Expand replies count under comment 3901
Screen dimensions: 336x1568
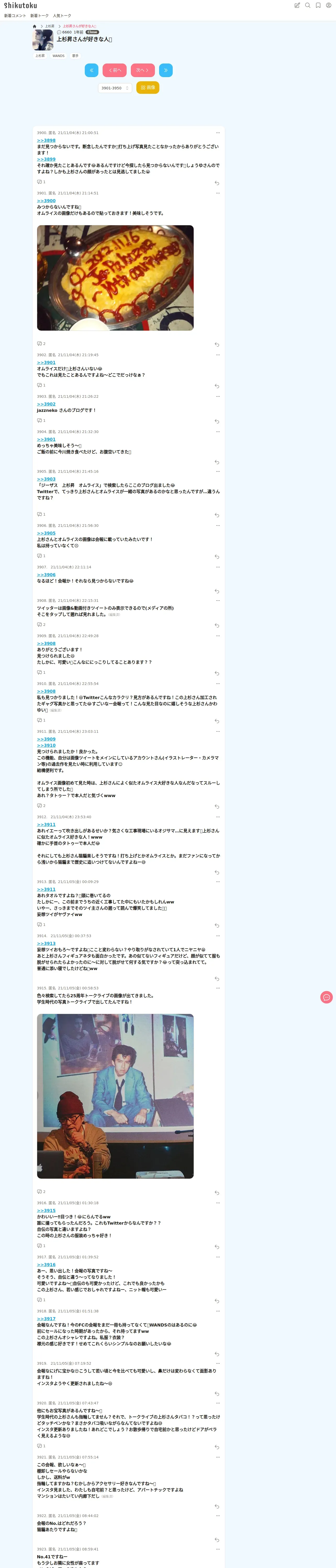pos(41,344)
